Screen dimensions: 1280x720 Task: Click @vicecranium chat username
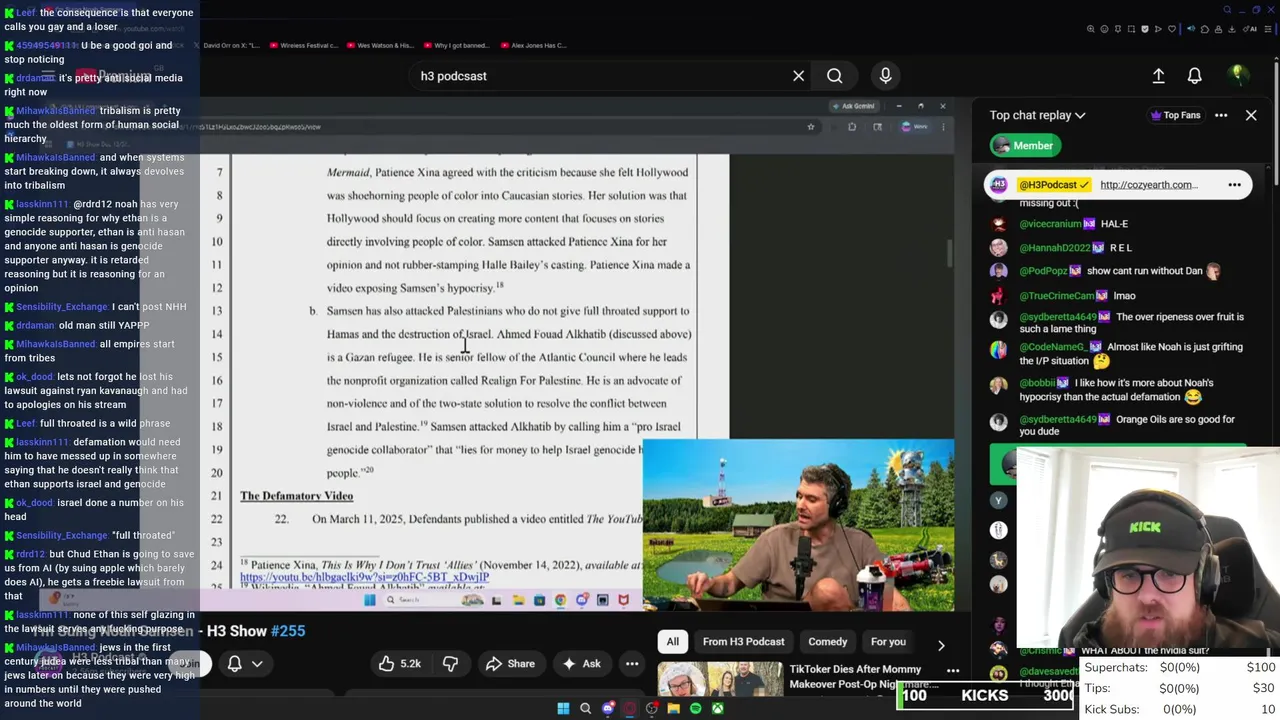pyautogui.click(x=1051, y=224)
